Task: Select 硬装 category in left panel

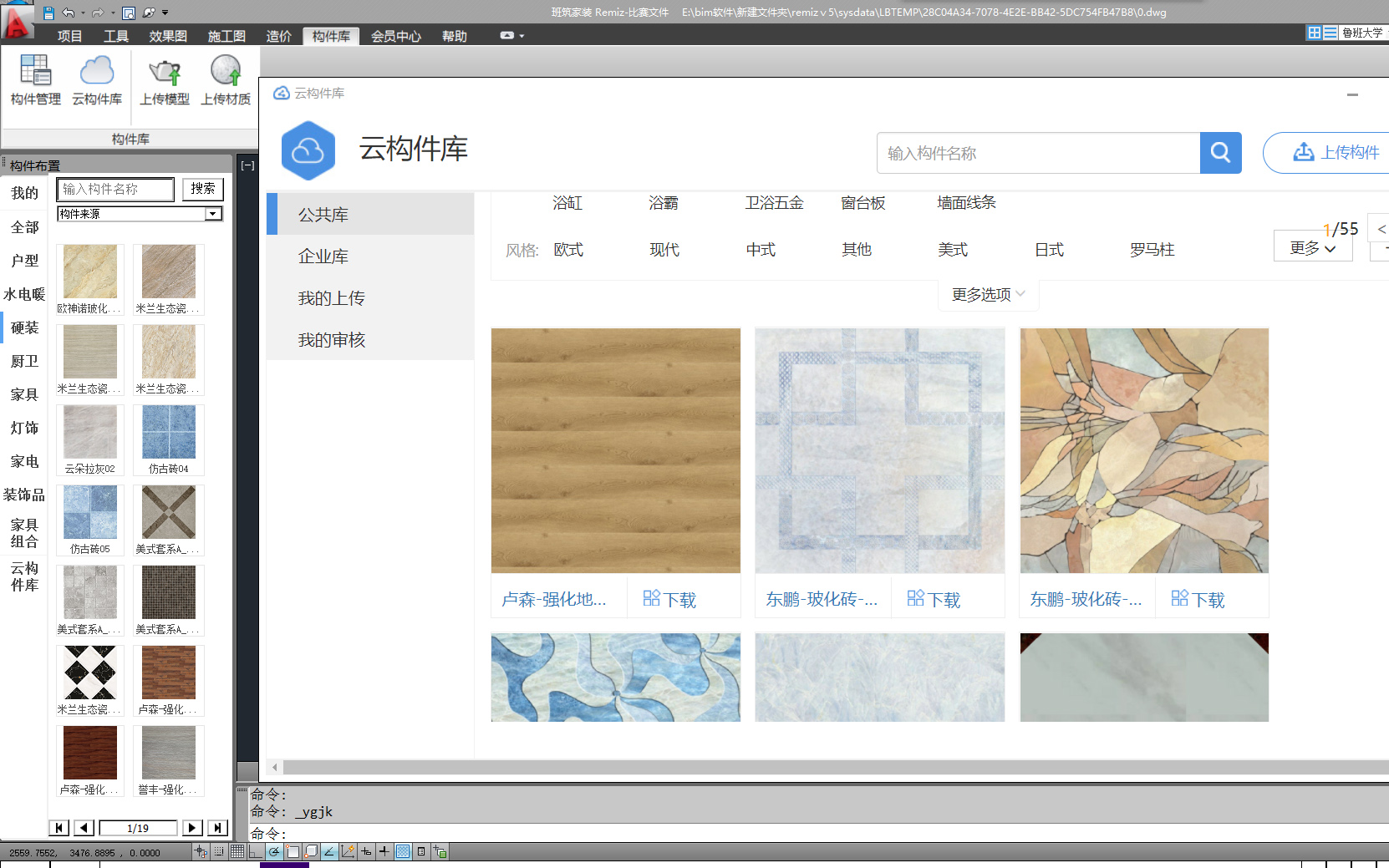Action: [x=24, y=327]
